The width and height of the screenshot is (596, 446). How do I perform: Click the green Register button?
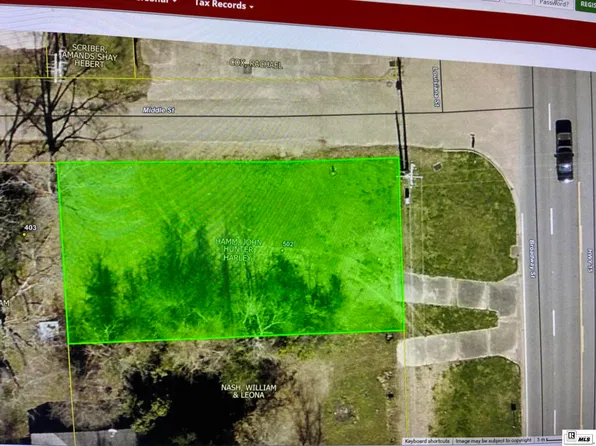pyautogui.click(x=586, y=5)
